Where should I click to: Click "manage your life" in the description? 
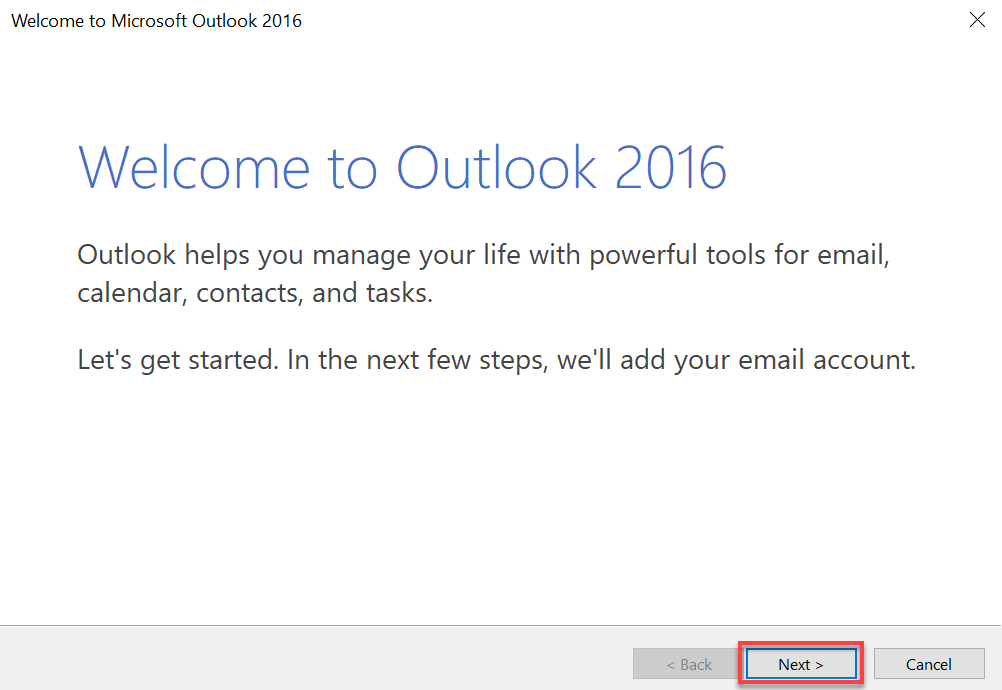(416, 255)
